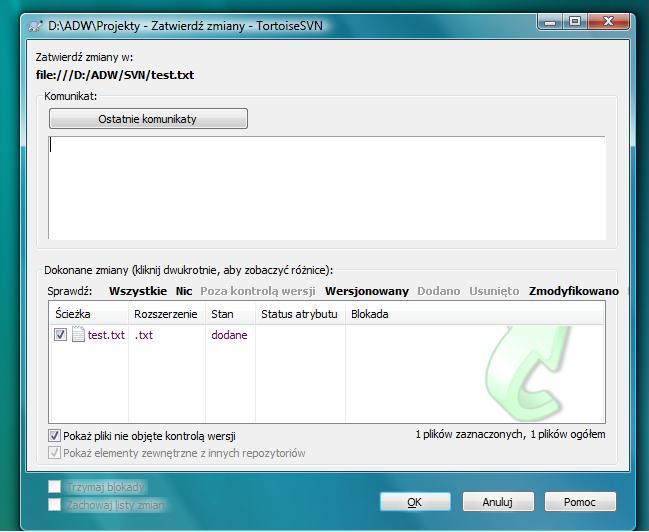The width and height of the screenshot is (649, 532).
Task: Cancel the commit with Anuluj
Action: coord(498,502)
